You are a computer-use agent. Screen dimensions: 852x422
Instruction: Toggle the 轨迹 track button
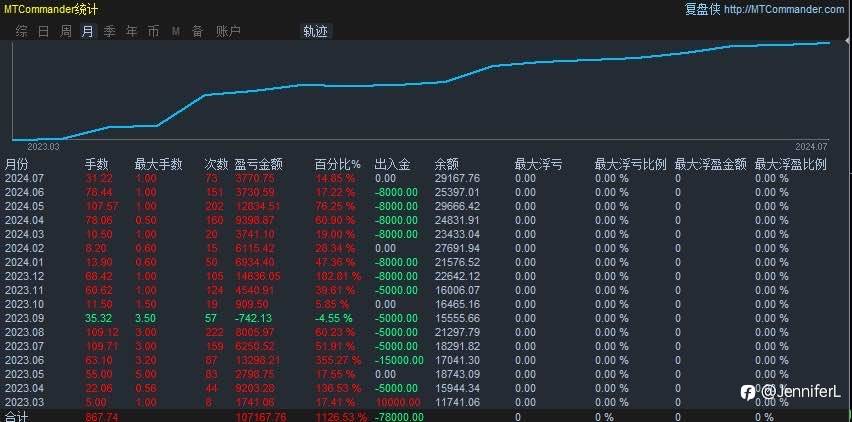click(316, 32)
